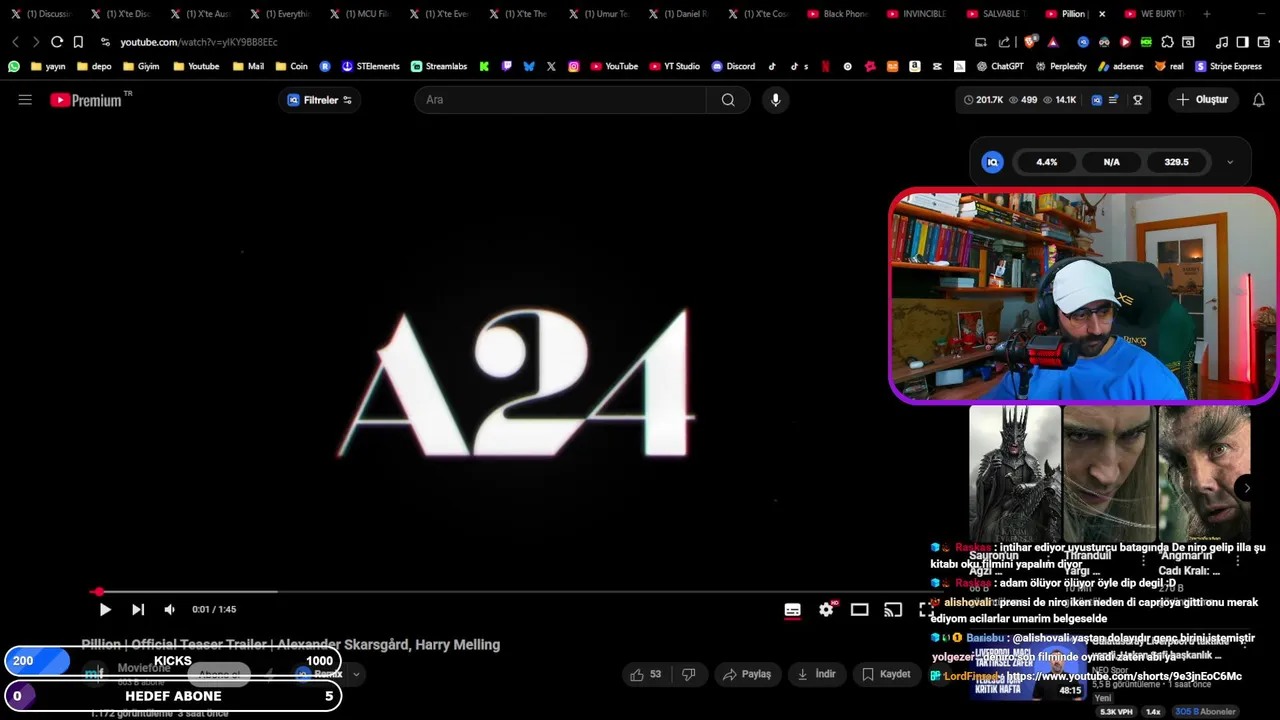Toggle subtitles/captions on the player
The image size is (1280, 720).
pyautogui.click(x=792, y=609)
